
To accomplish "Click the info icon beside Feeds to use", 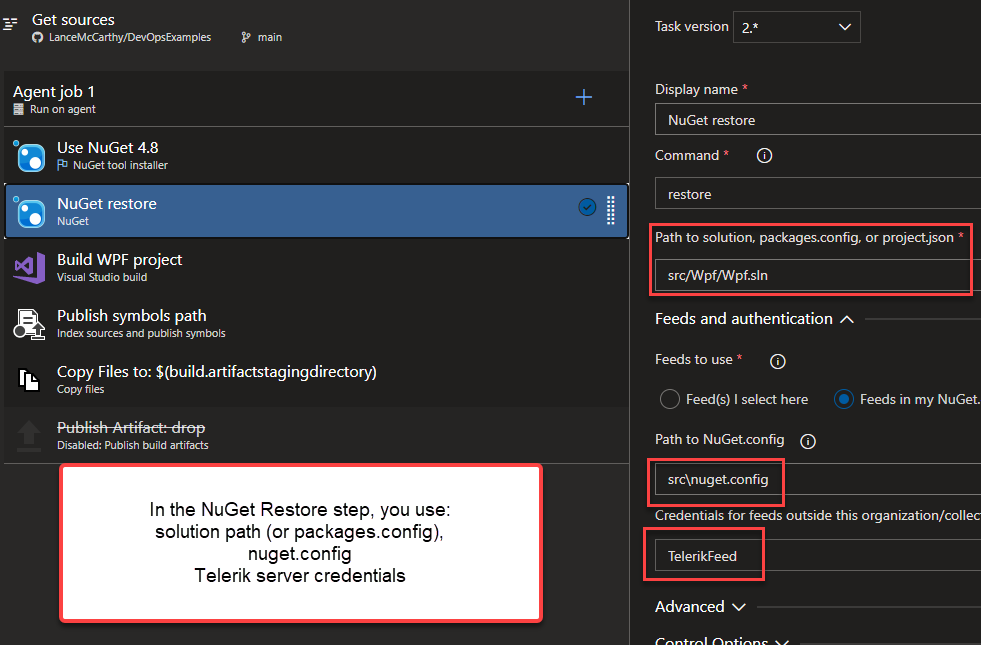I will click(x=777, y=360).
